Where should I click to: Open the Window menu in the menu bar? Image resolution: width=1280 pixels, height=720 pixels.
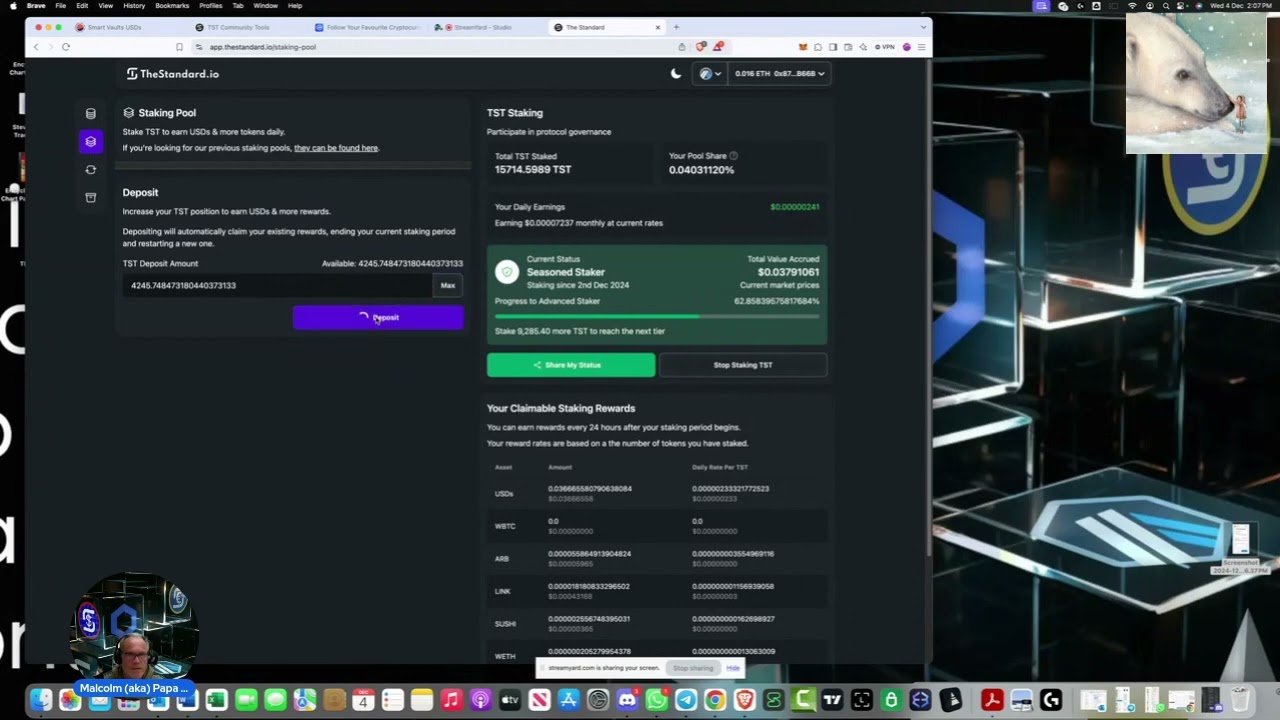[x=265, y=6]
